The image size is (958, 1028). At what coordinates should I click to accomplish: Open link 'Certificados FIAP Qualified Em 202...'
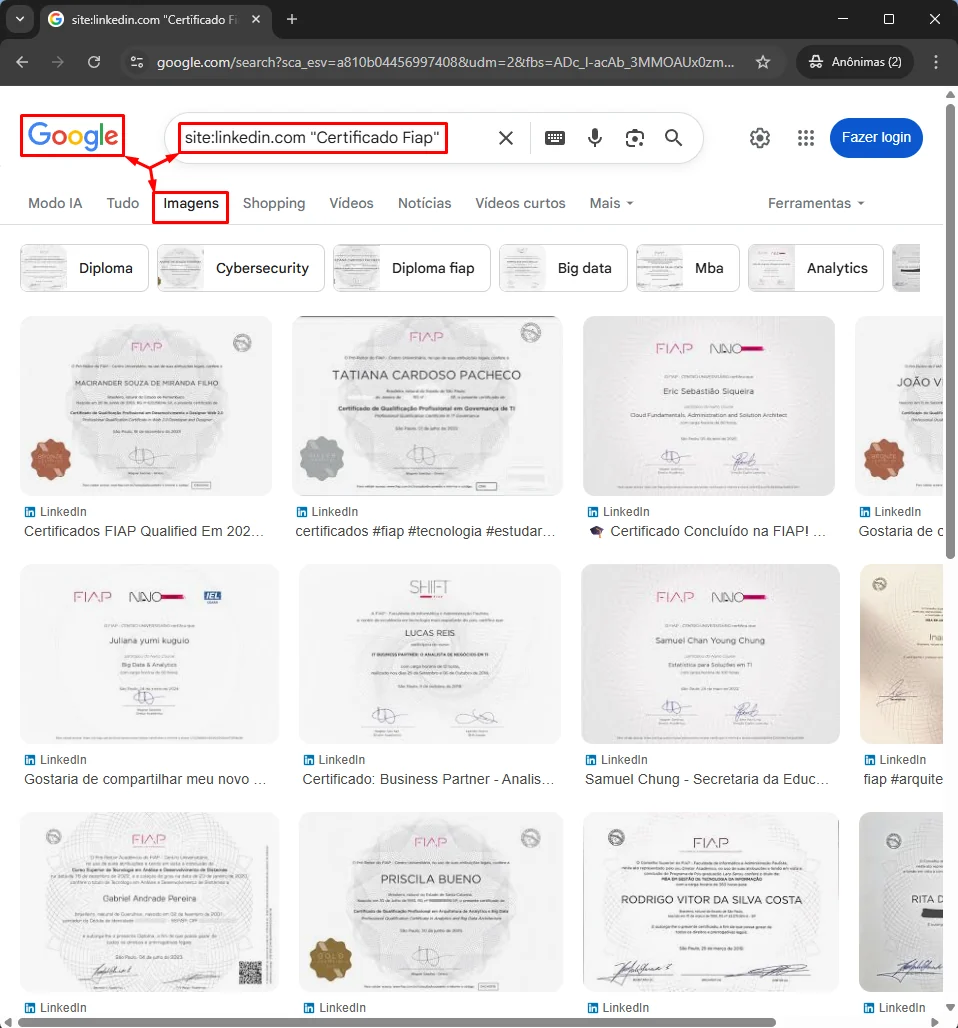tap(144, 531)
